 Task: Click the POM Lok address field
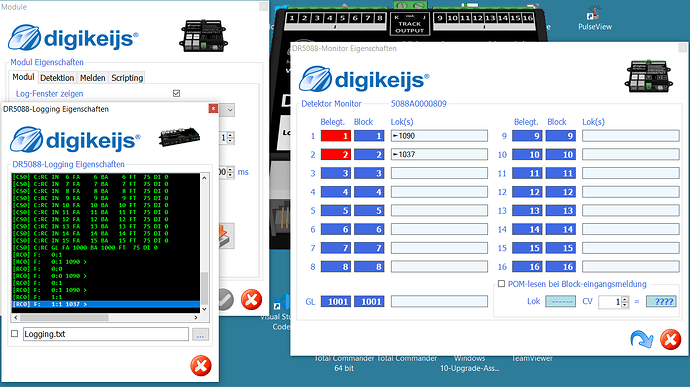(561, 302)
